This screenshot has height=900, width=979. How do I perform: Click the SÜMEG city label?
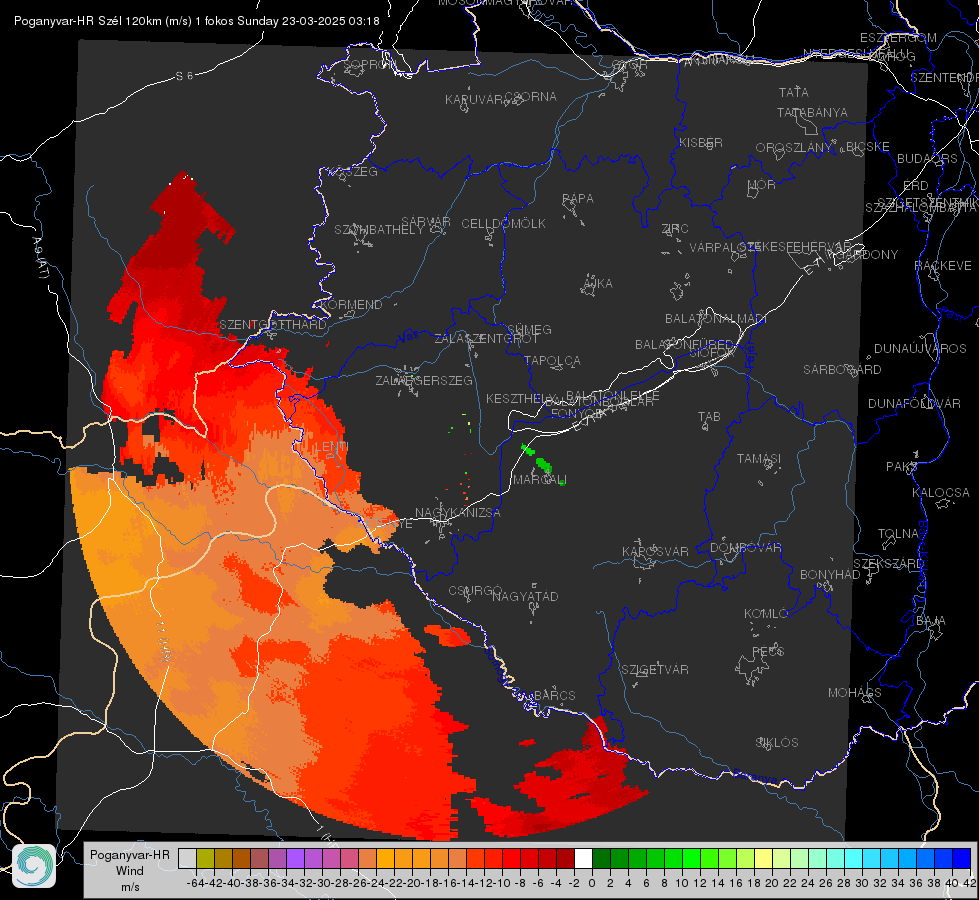(x=529, y=329)
